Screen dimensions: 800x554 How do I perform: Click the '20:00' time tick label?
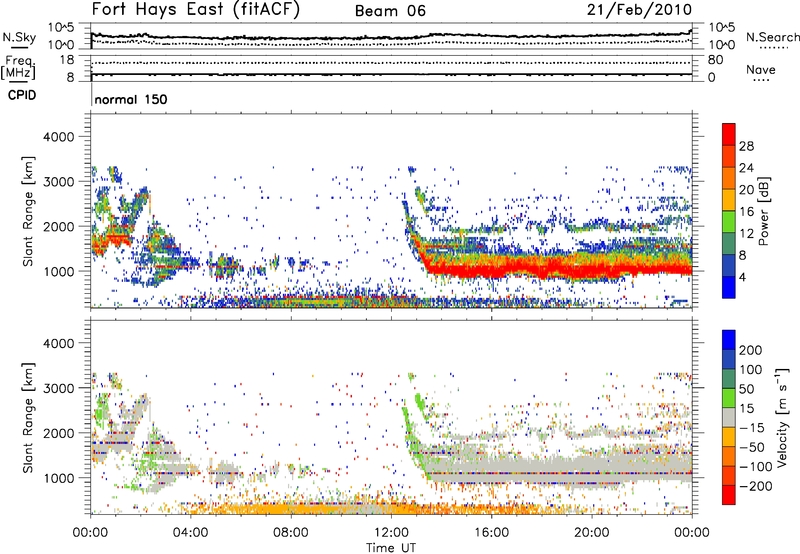click(591, 533)
